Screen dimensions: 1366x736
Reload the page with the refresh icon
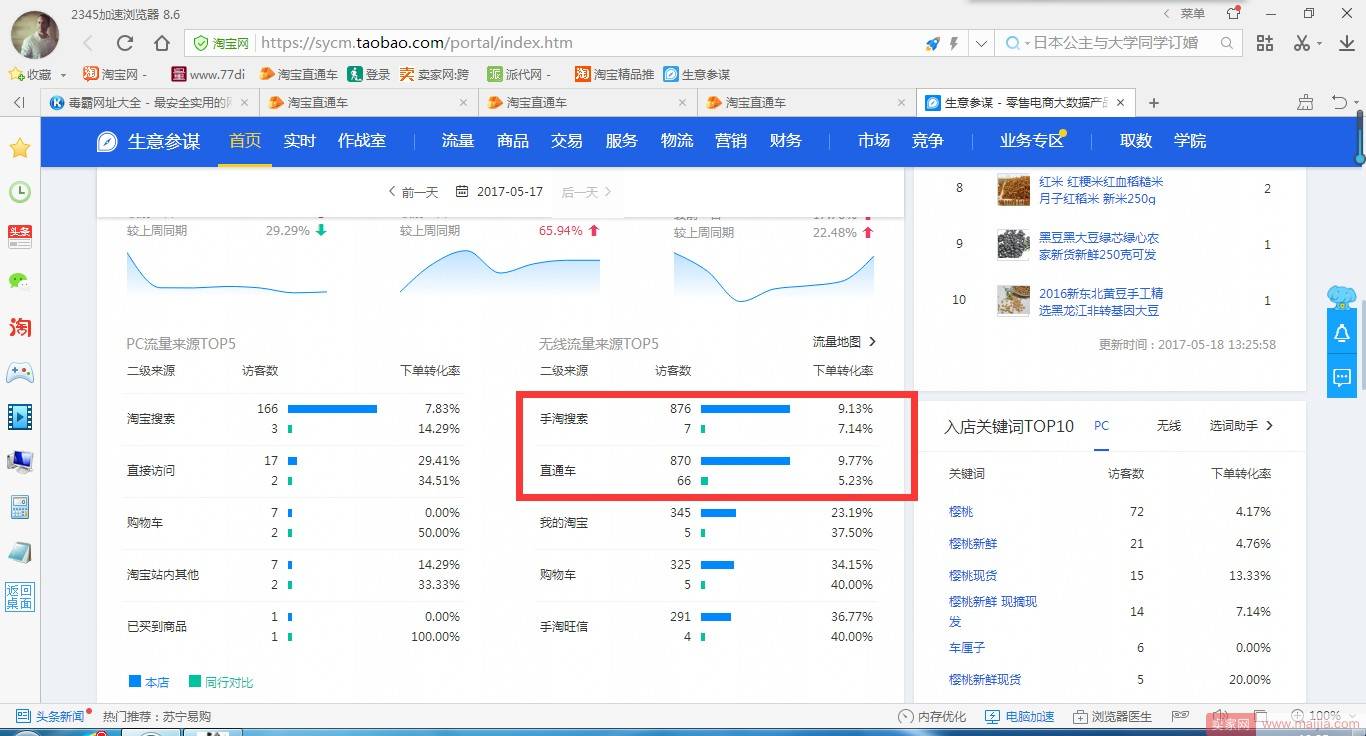(x=125, y=43)
